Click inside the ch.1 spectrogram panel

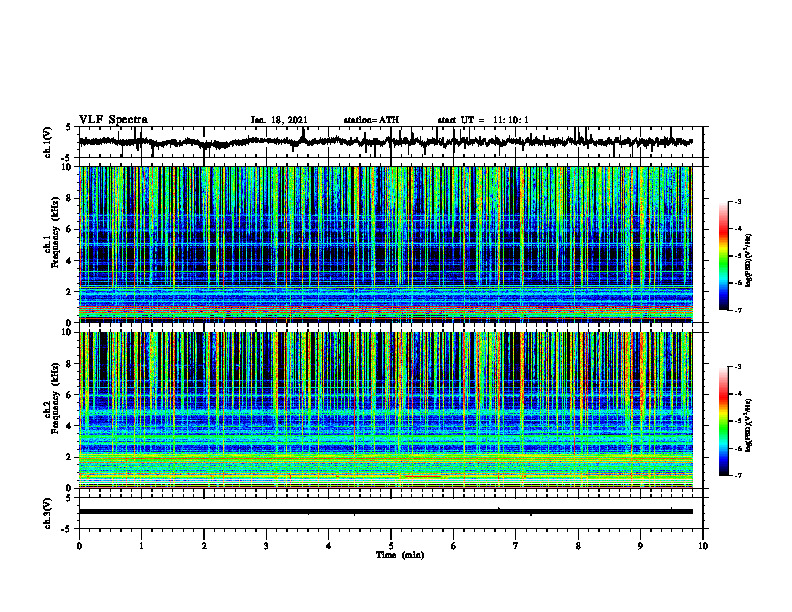pos(386,244)
